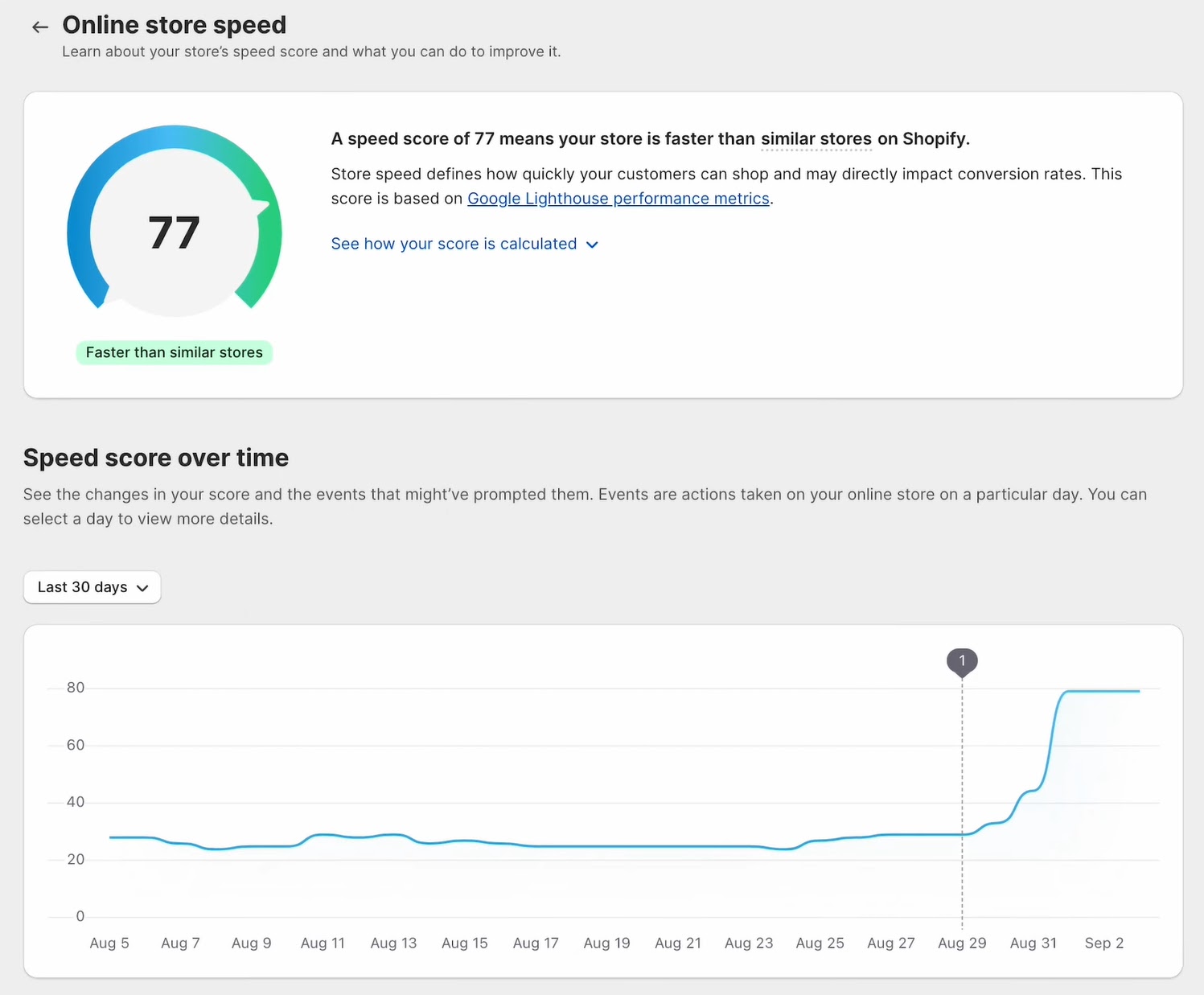Select the Aug 5 label on the chart axis
The width and height of the screenshot is (1204, 995).
coord(109,943)
